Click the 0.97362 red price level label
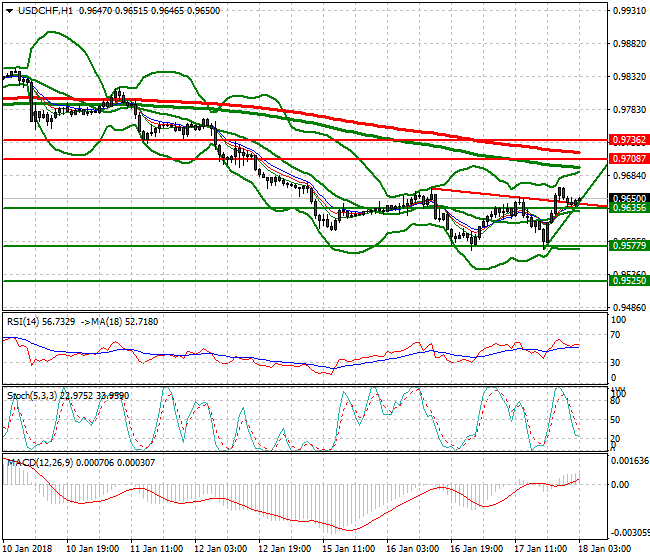 coord(629,140)
